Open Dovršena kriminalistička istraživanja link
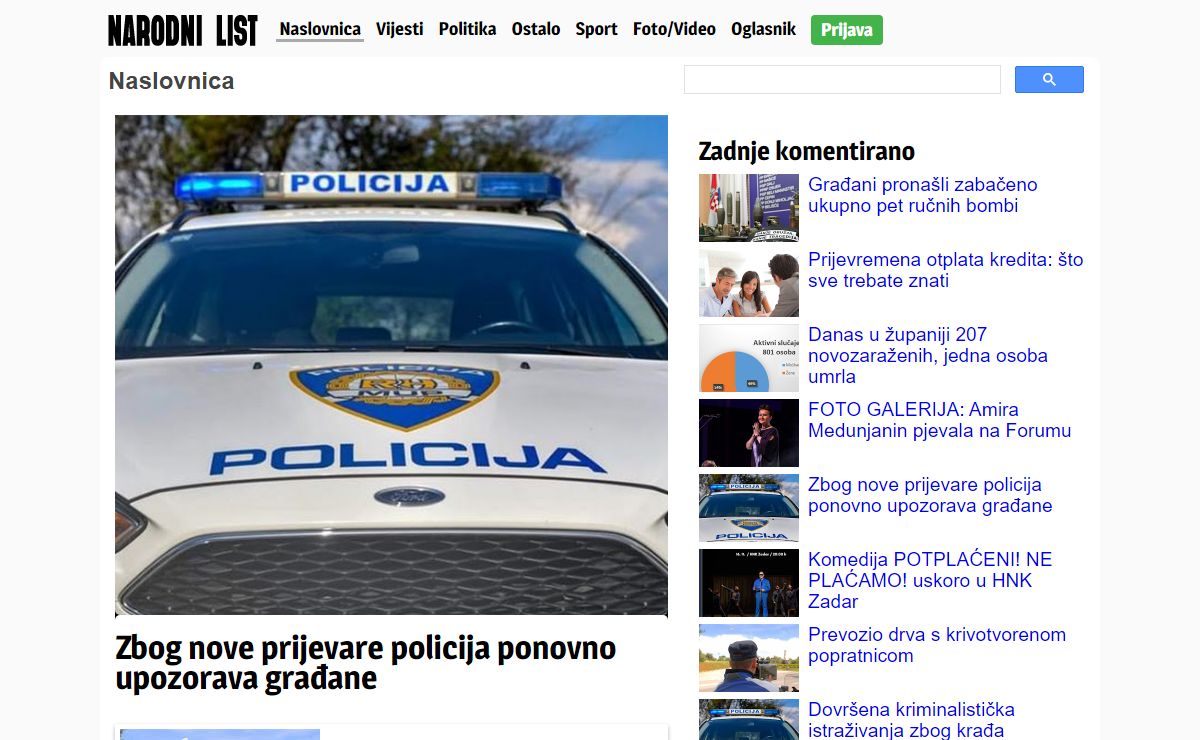The image size is (1200, 740). click(x=912, y=719)
